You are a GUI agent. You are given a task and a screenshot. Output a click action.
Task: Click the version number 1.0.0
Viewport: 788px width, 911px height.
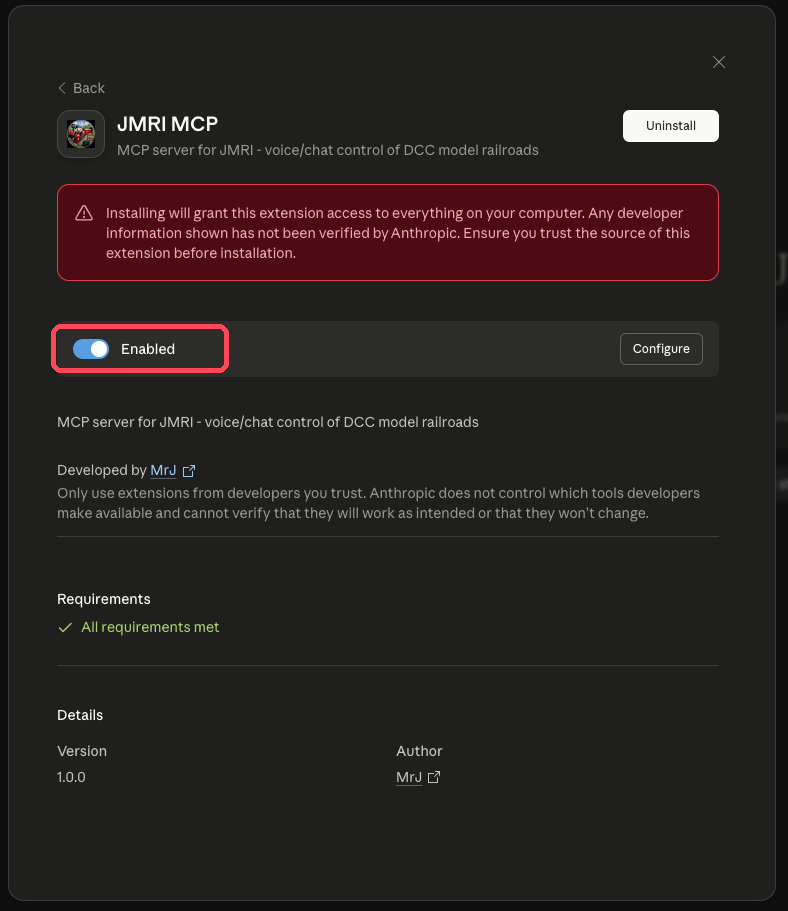click(71, 777)
